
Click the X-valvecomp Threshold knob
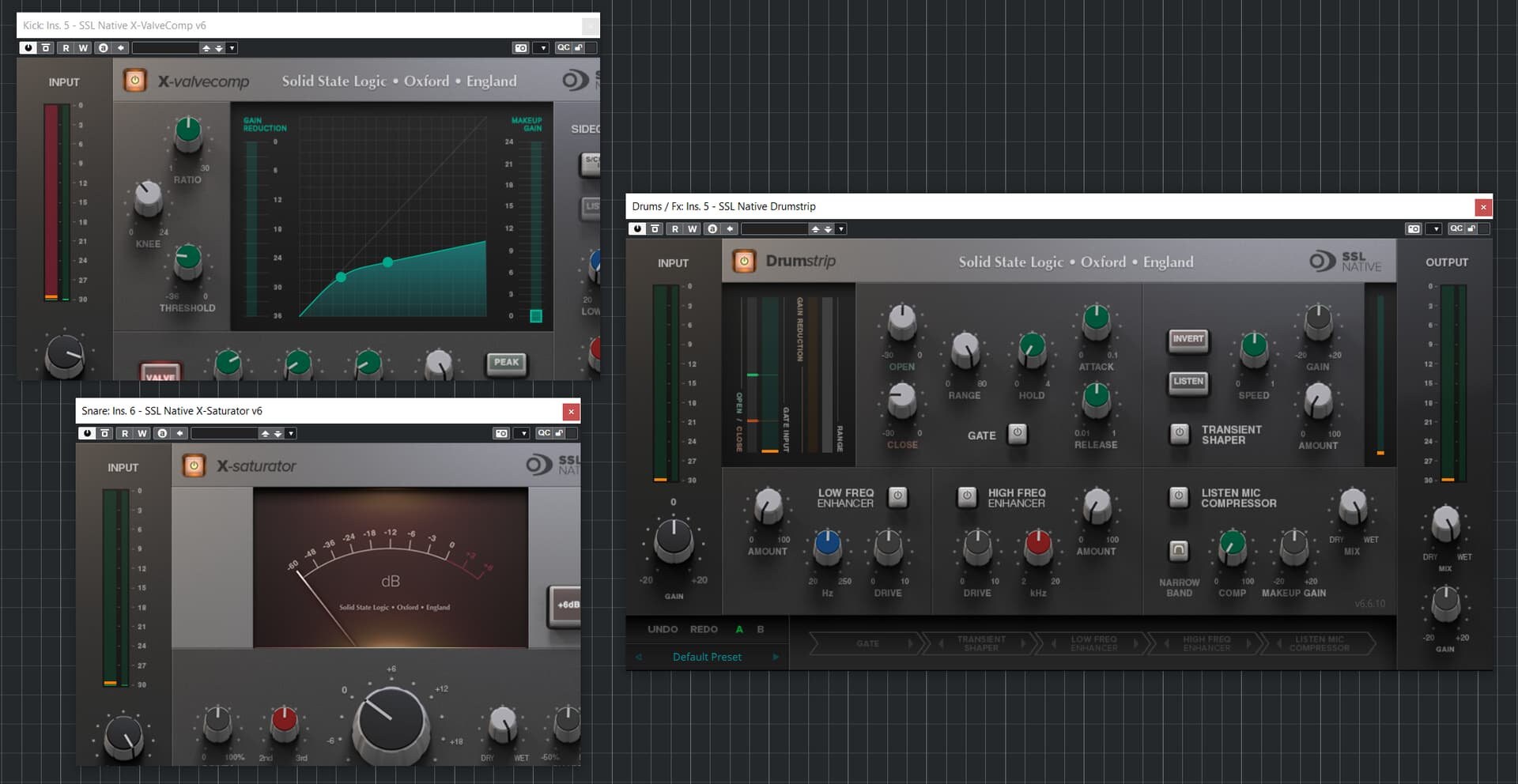coord(188,261)
